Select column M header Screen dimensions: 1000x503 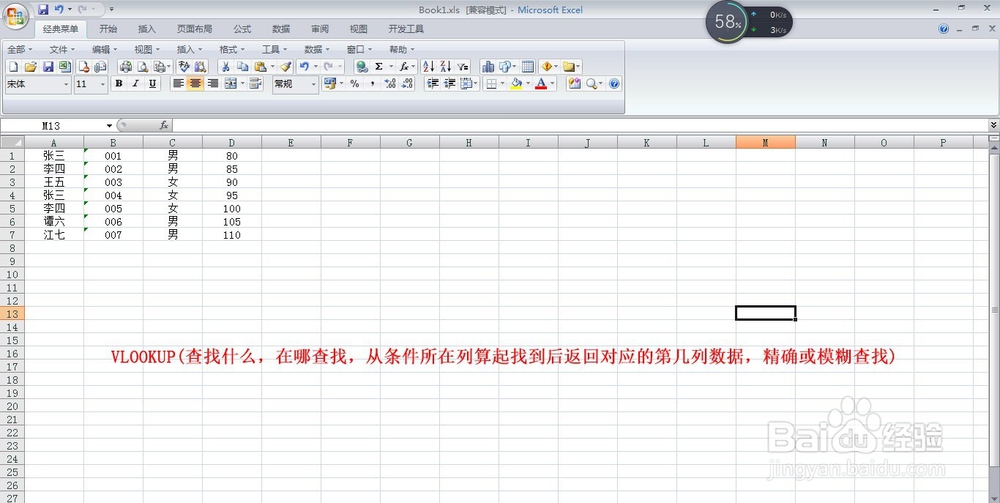pos(765,143)
